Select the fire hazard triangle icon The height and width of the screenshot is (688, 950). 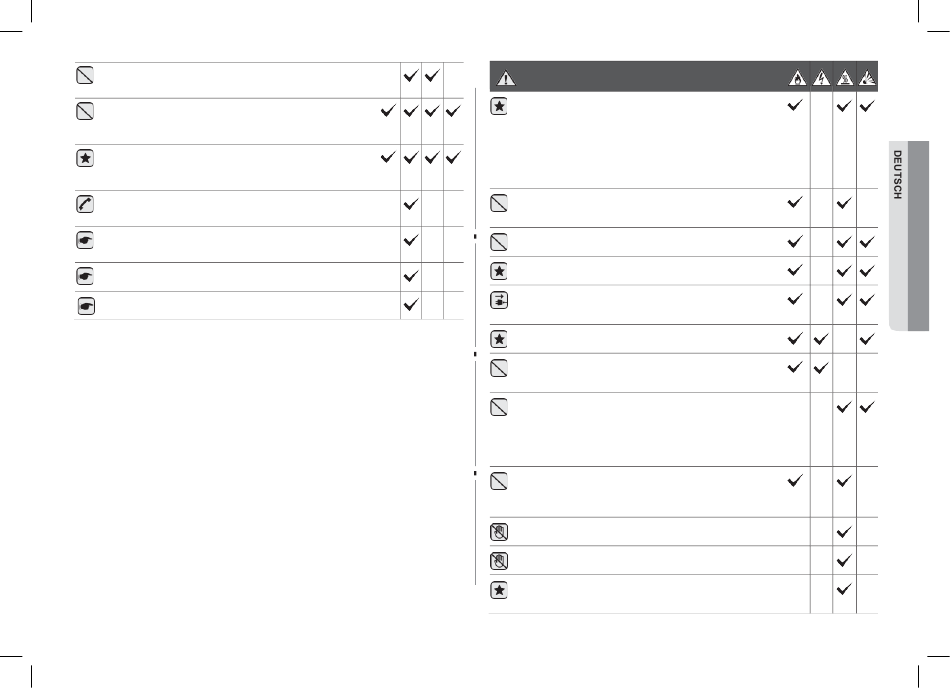pyautogui.click(x=797, y=78)
